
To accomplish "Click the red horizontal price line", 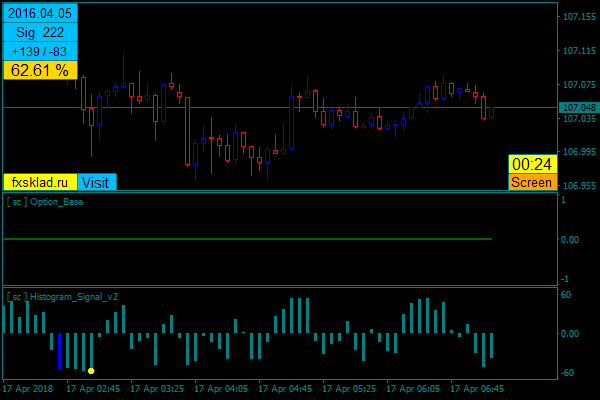I will coord(280,108).
